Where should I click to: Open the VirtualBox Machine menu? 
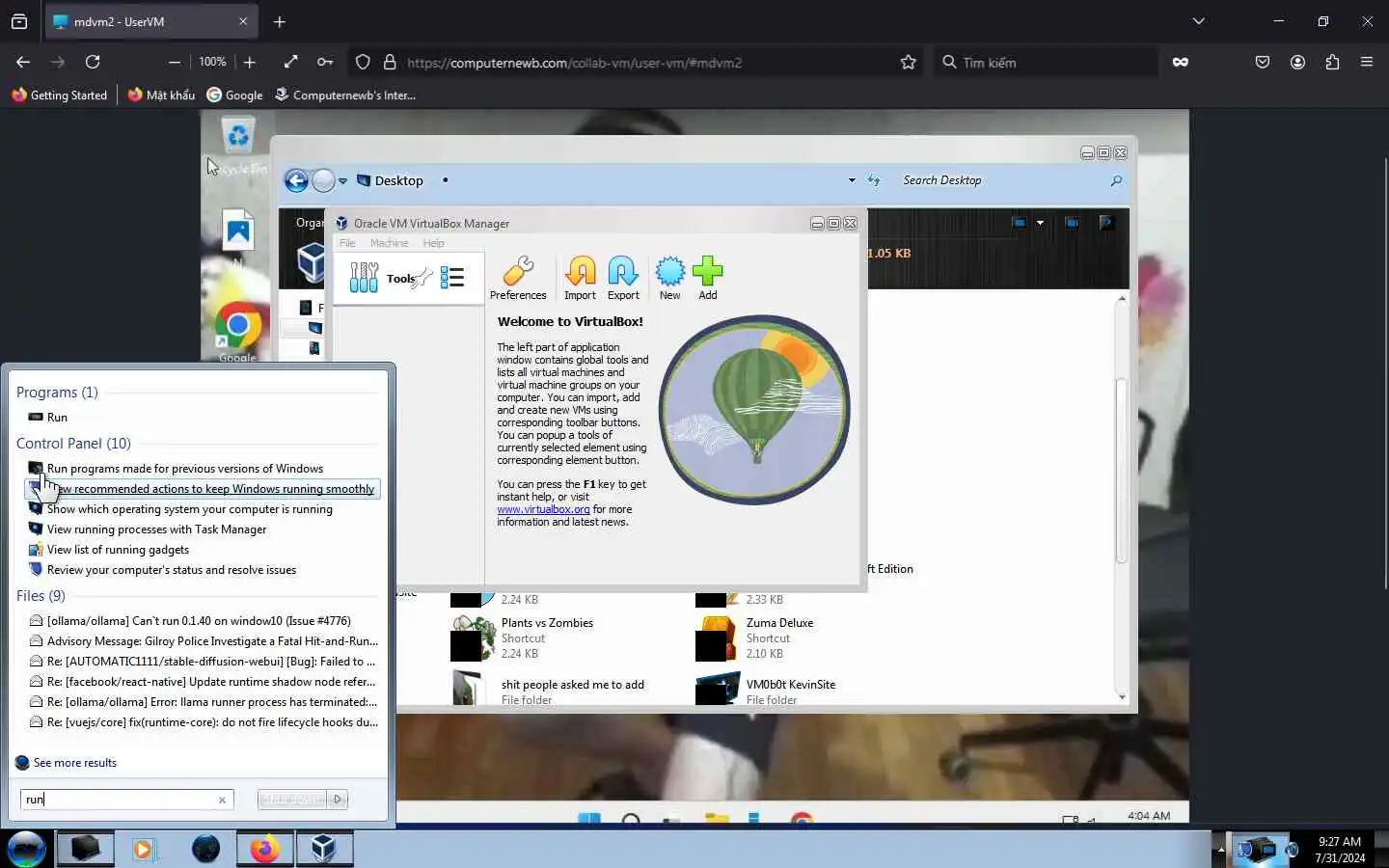pyautogui.click(x=389, y=243)
